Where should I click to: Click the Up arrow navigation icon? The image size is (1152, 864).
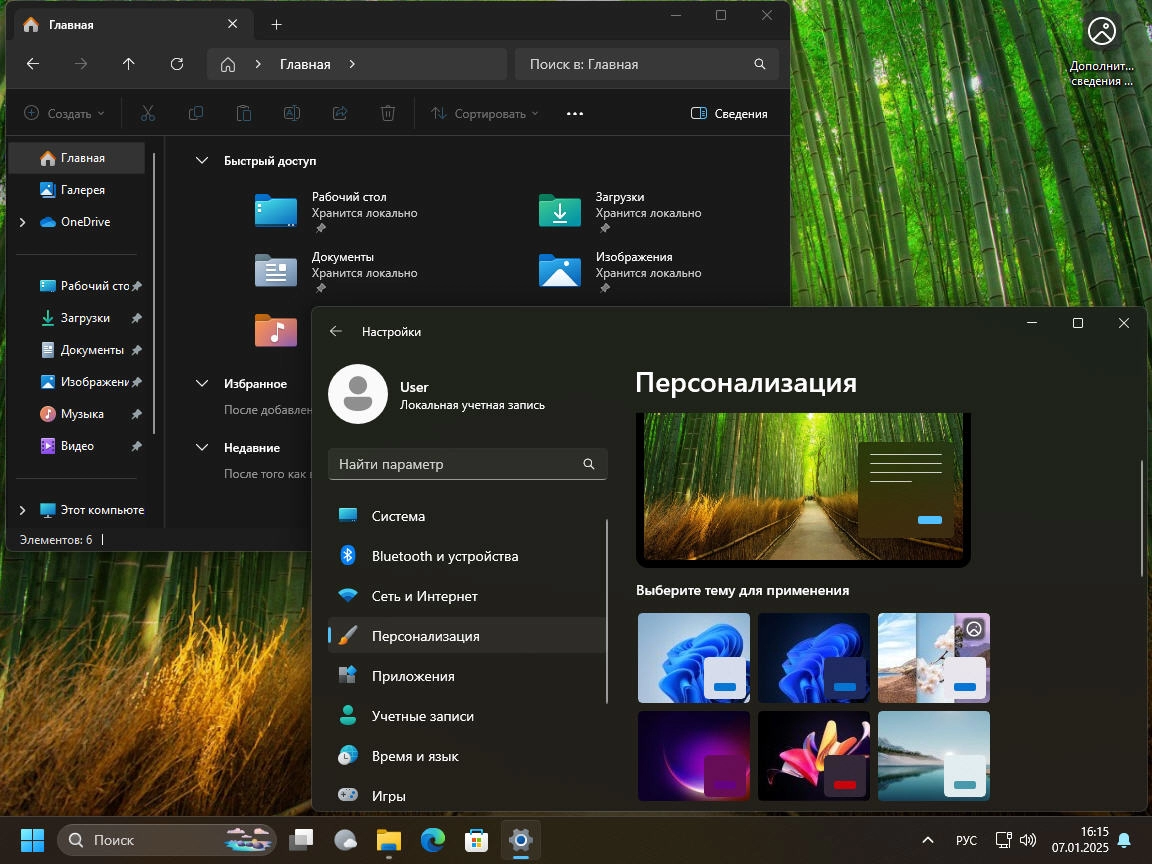(128, 64)
